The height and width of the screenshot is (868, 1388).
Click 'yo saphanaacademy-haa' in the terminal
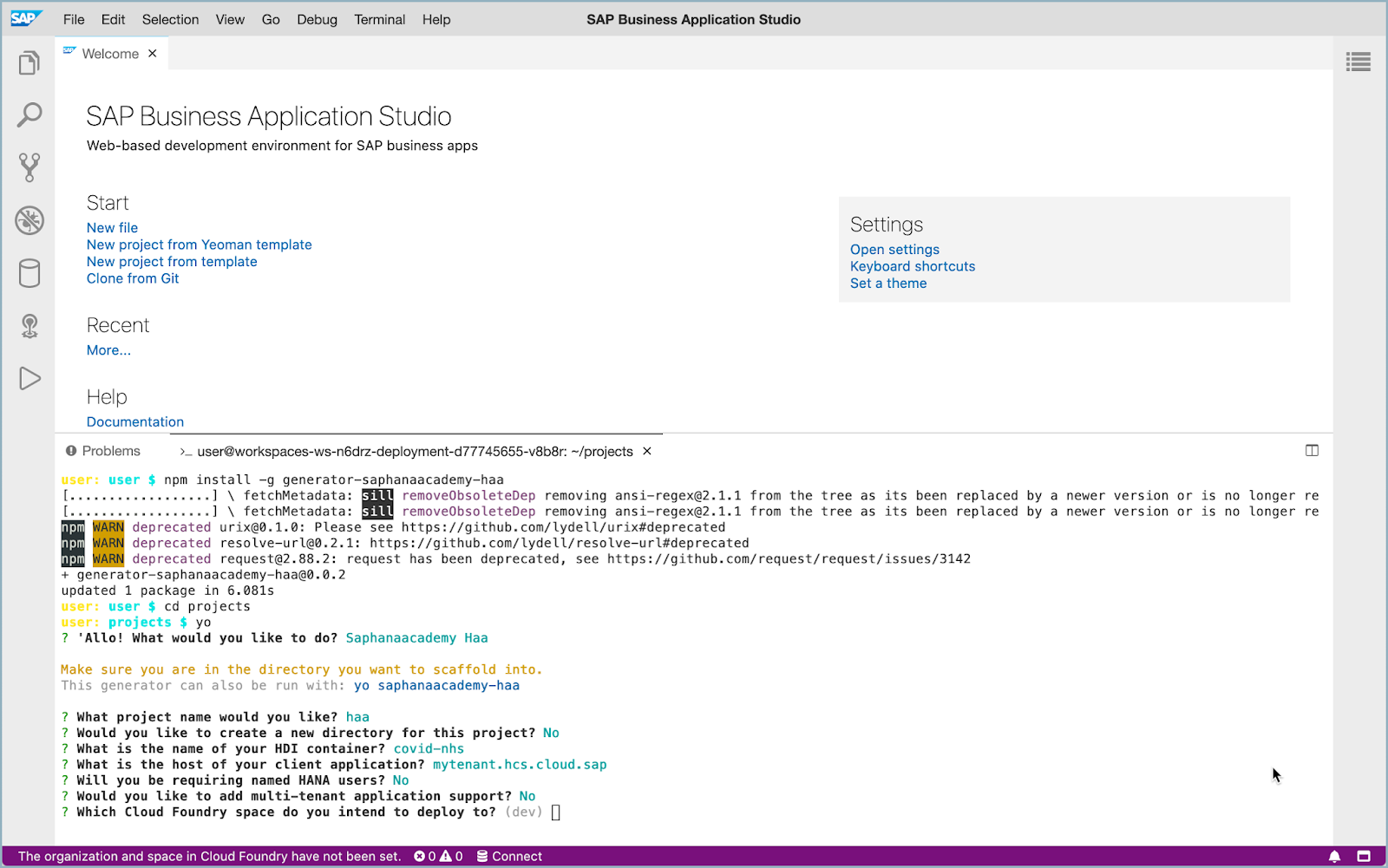click(x=436, y=686)
